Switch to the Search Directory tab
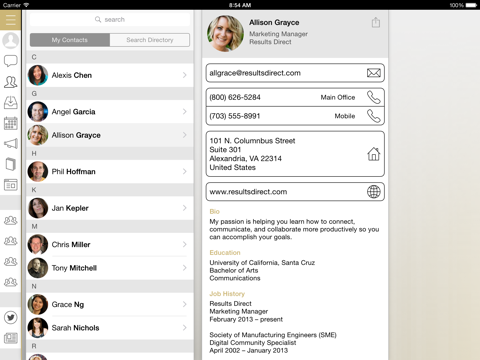480x360 pixels. 150,40
